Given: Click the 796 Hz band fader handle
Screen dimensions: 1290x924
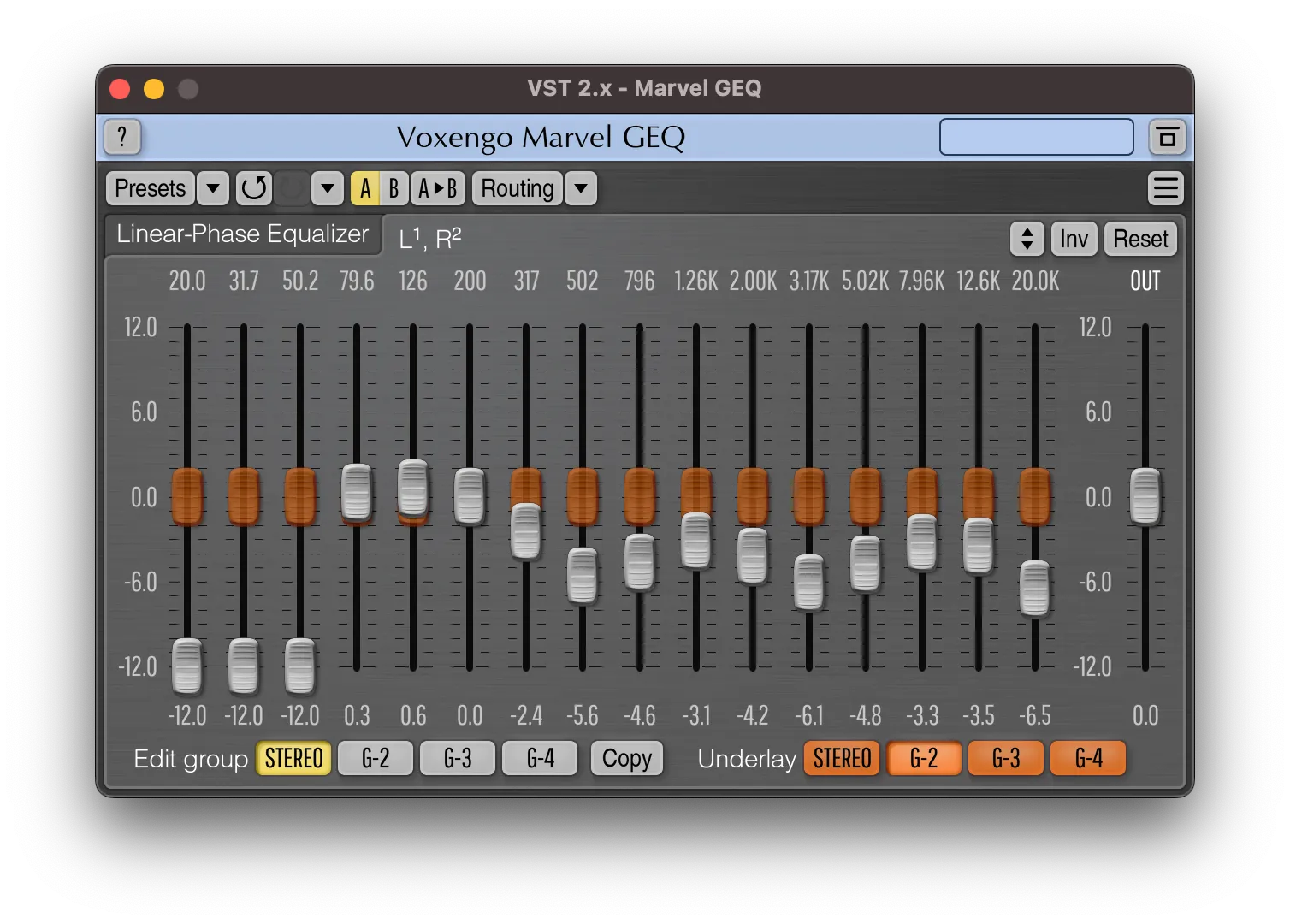Looking at the screenshot, I should [x=640, y=562].
